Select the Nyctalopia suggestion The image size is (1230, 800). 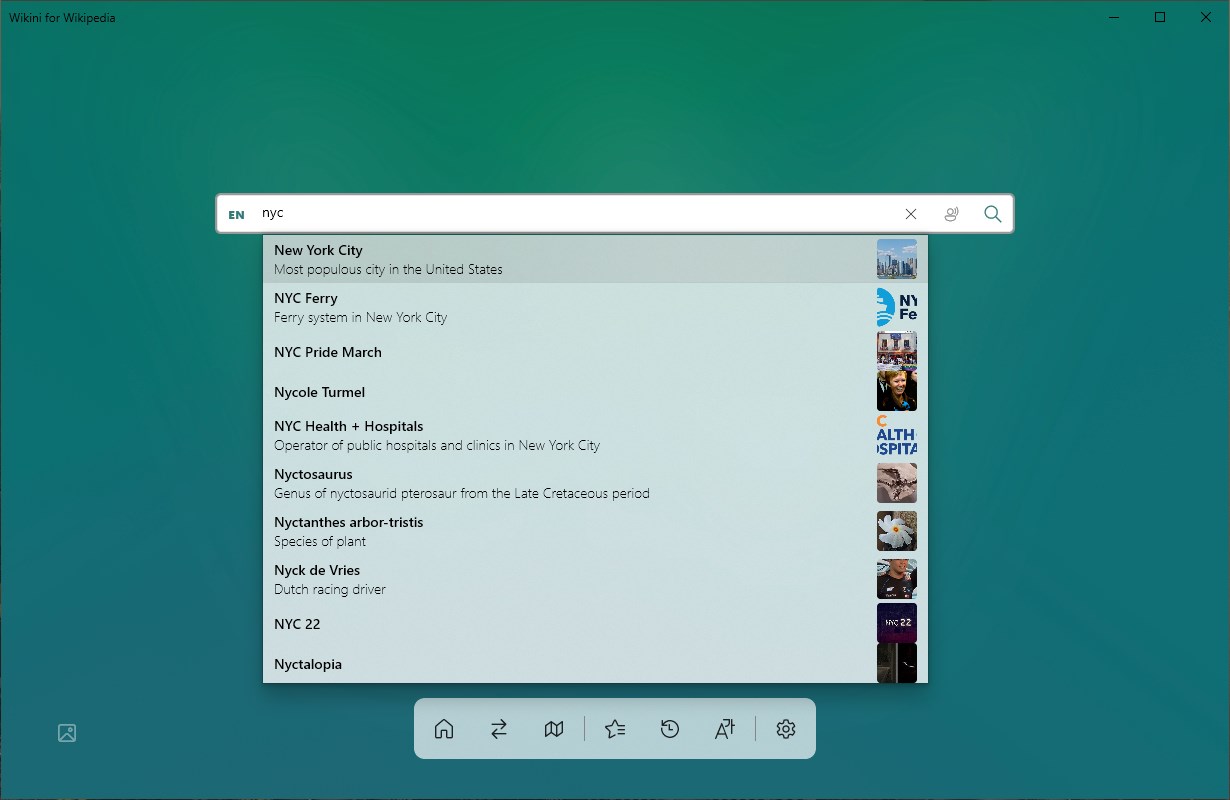(x=595, y=663)
